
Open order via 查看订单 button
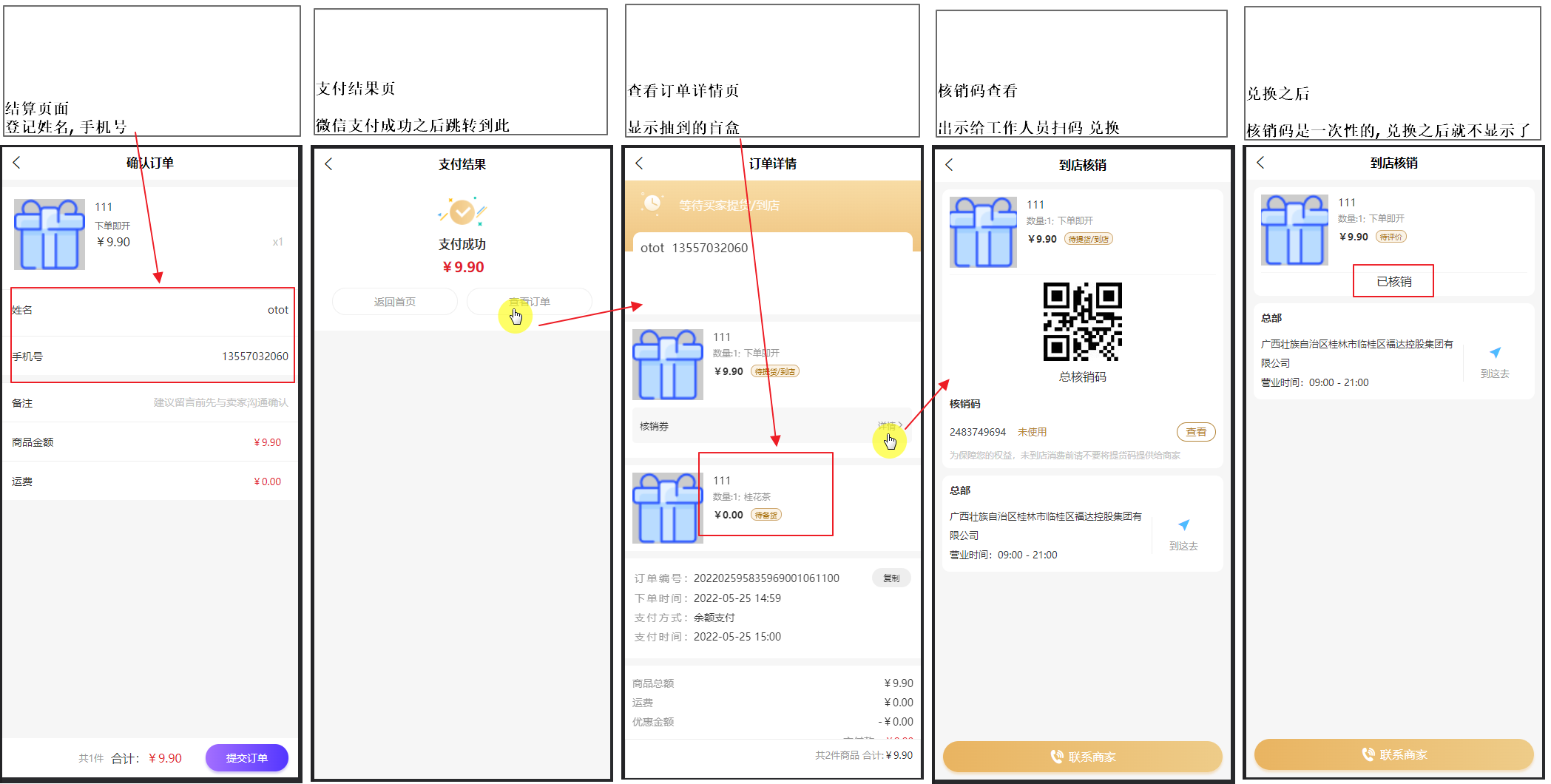tap(530, 302)
